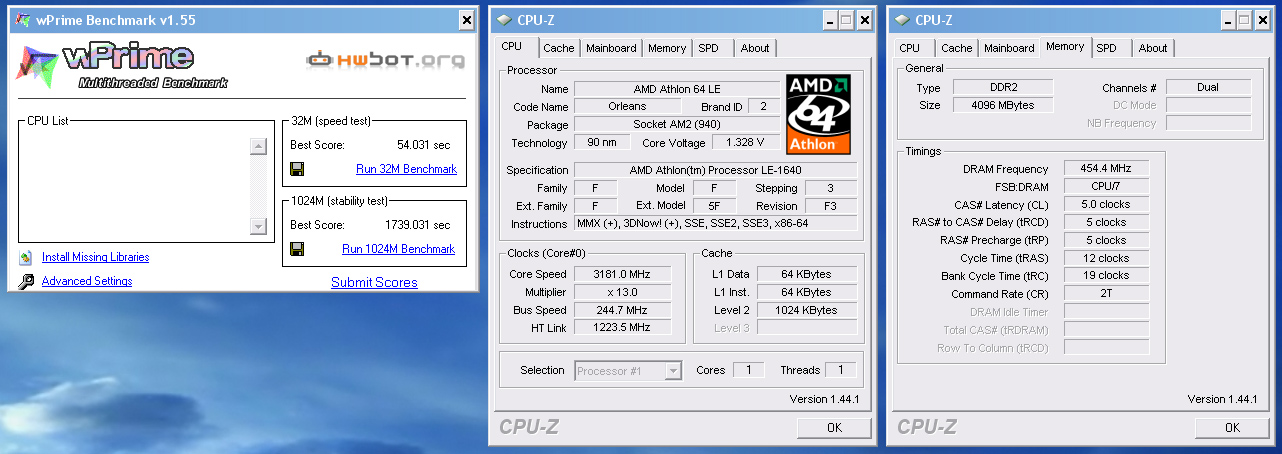Click OK in the CPU-Z Memory window
The width and height of the screenshot is (1282, 454).
(1232, 427)
